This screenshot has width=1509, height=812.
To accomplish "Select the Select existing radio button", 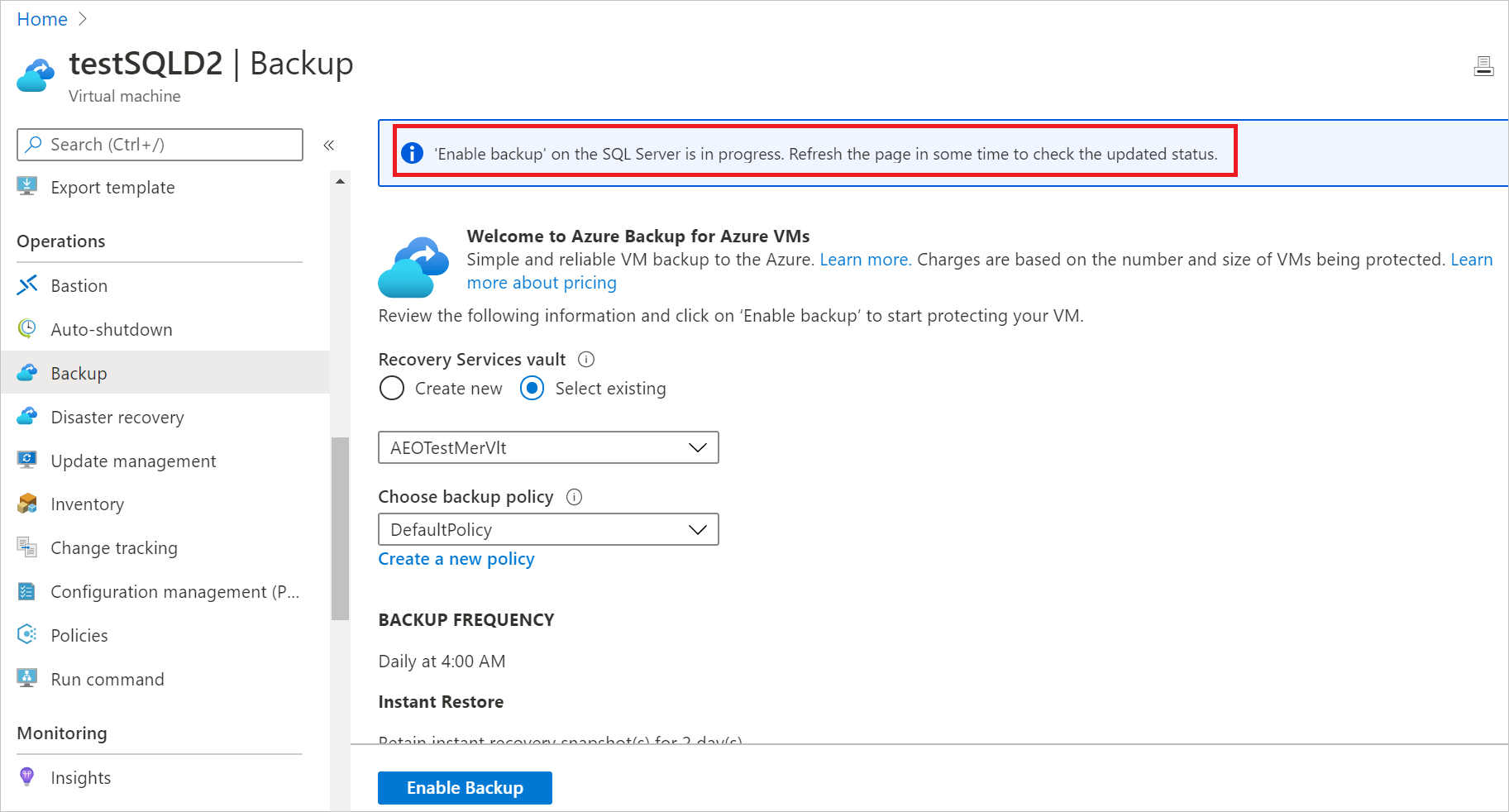I will (x=532, y=388).
